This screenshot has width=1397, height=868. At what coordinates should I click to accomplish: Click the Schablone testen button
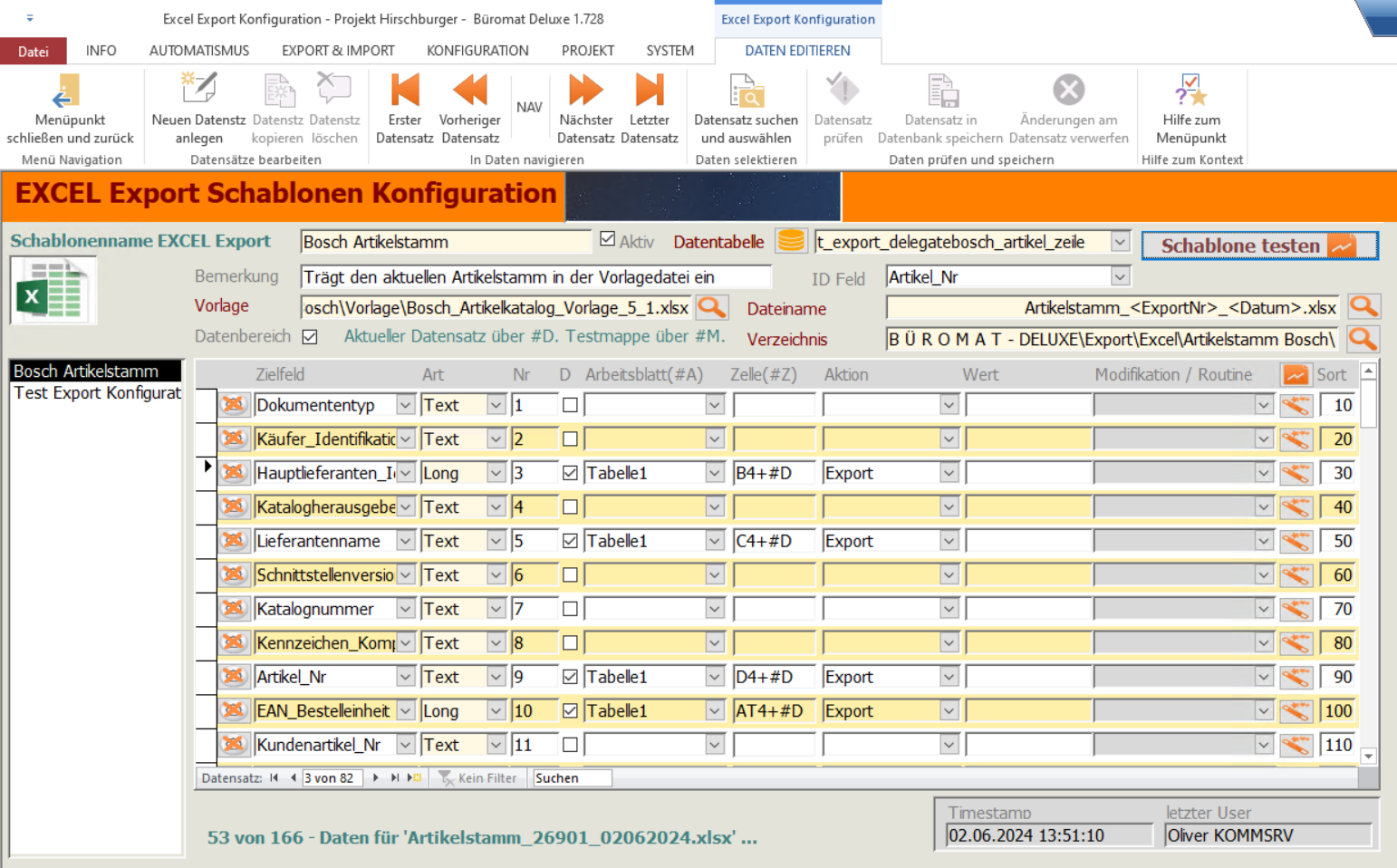pos(1258,246)
